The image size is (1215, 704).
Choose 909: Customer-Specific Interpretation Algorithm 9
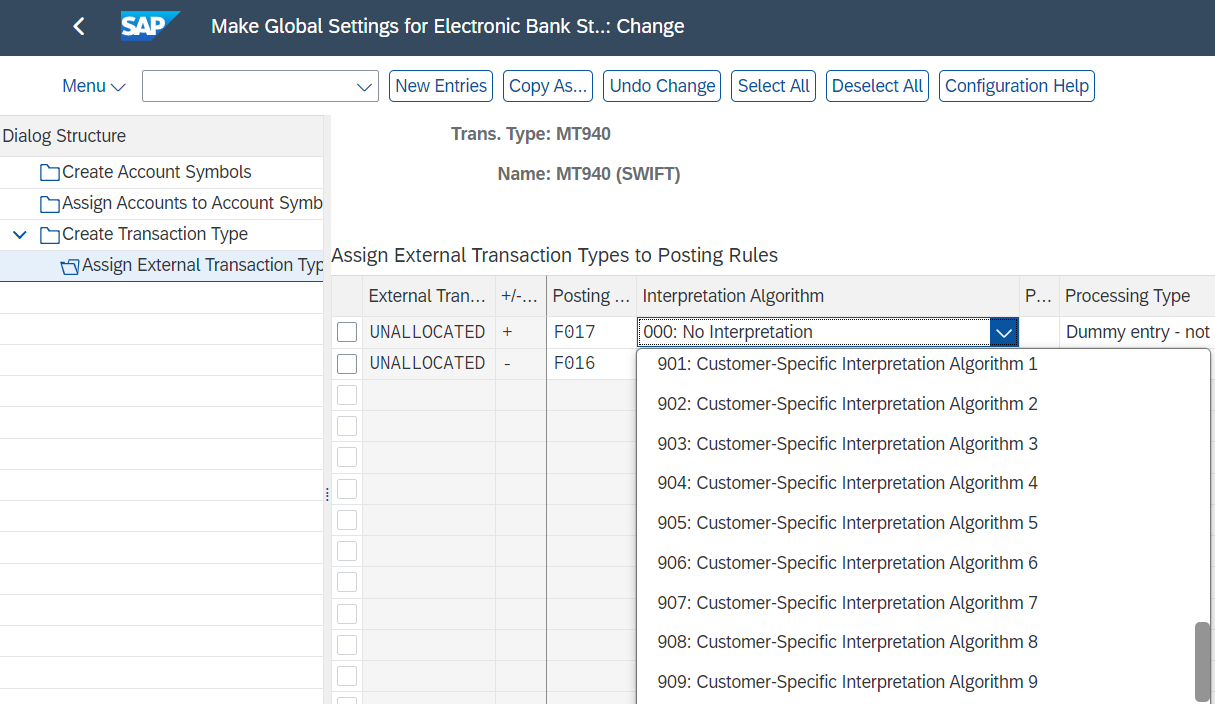click(x=847, y=682)
